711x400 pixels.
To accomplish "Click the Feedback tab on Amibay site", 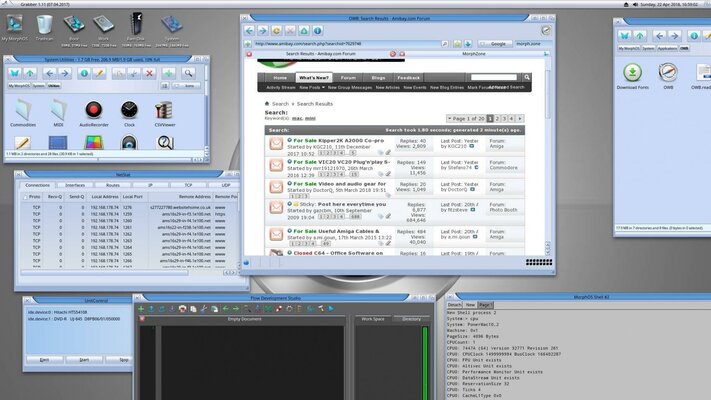I will [409, 78].
